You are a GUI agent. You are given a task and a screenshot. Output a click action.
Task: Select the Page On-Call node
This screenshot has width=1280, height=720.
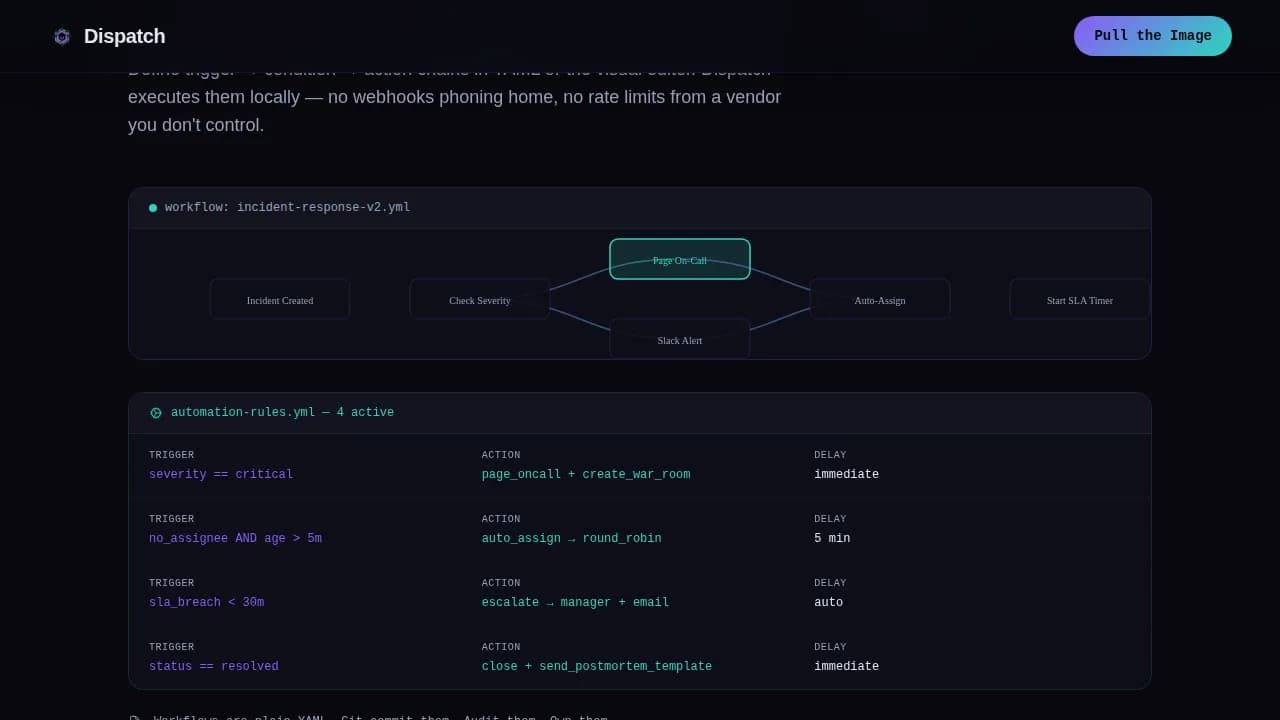click(x=680, y=259)
